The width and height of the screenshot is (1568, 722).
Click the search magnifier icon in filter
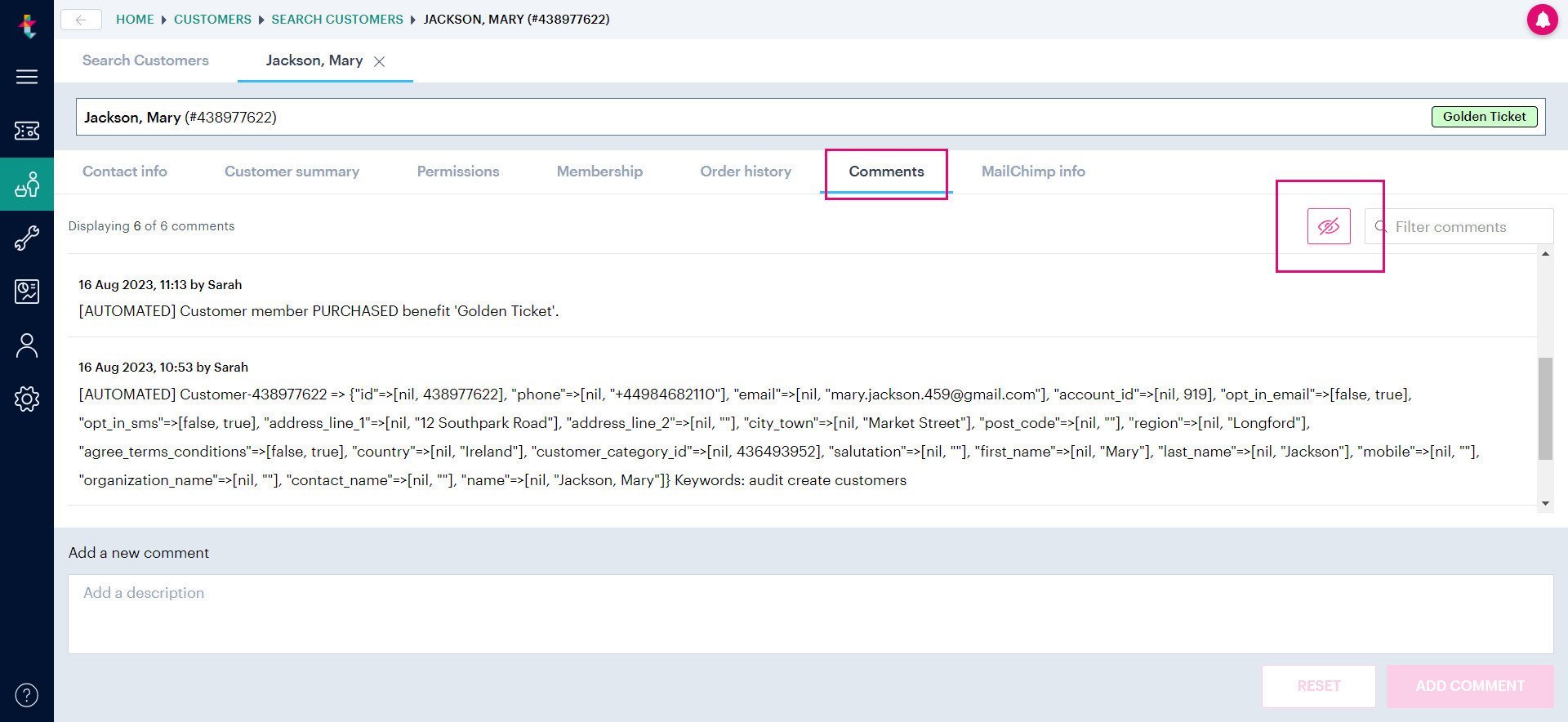pyautogui.click(x=1380, y=226)
